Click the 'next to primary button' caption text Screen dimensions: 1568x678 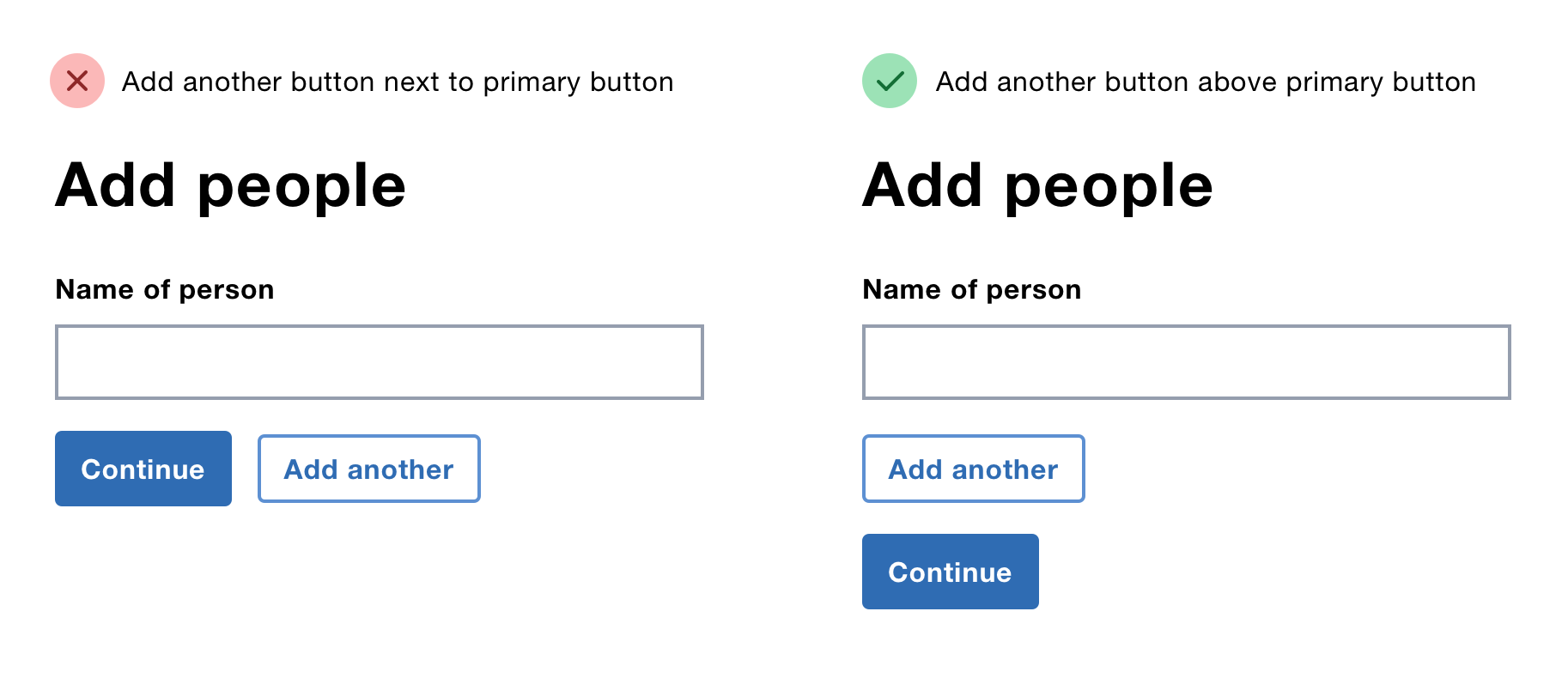[398, 82]
